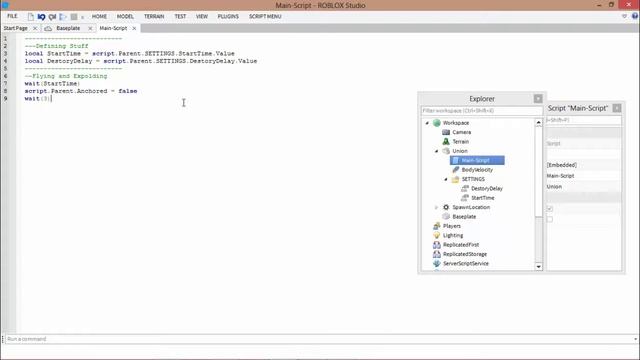Switch to the Baseplate document tab
Viewport: 640px width, 360px height.
tap(68, 28)
